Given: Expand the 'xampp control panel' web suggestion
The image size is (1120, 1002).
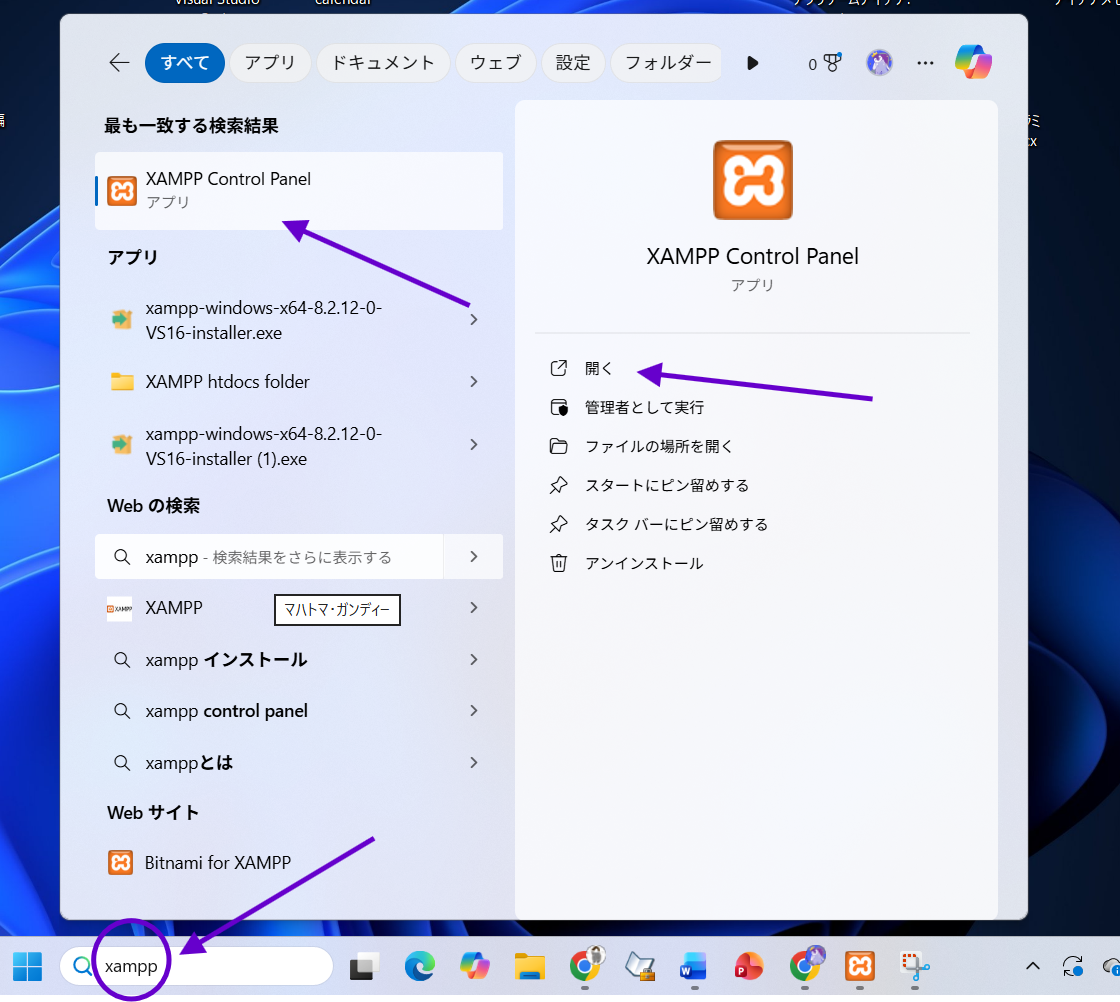Looking at the screenshot, I should pyautogui.click(x=474, y=711).
